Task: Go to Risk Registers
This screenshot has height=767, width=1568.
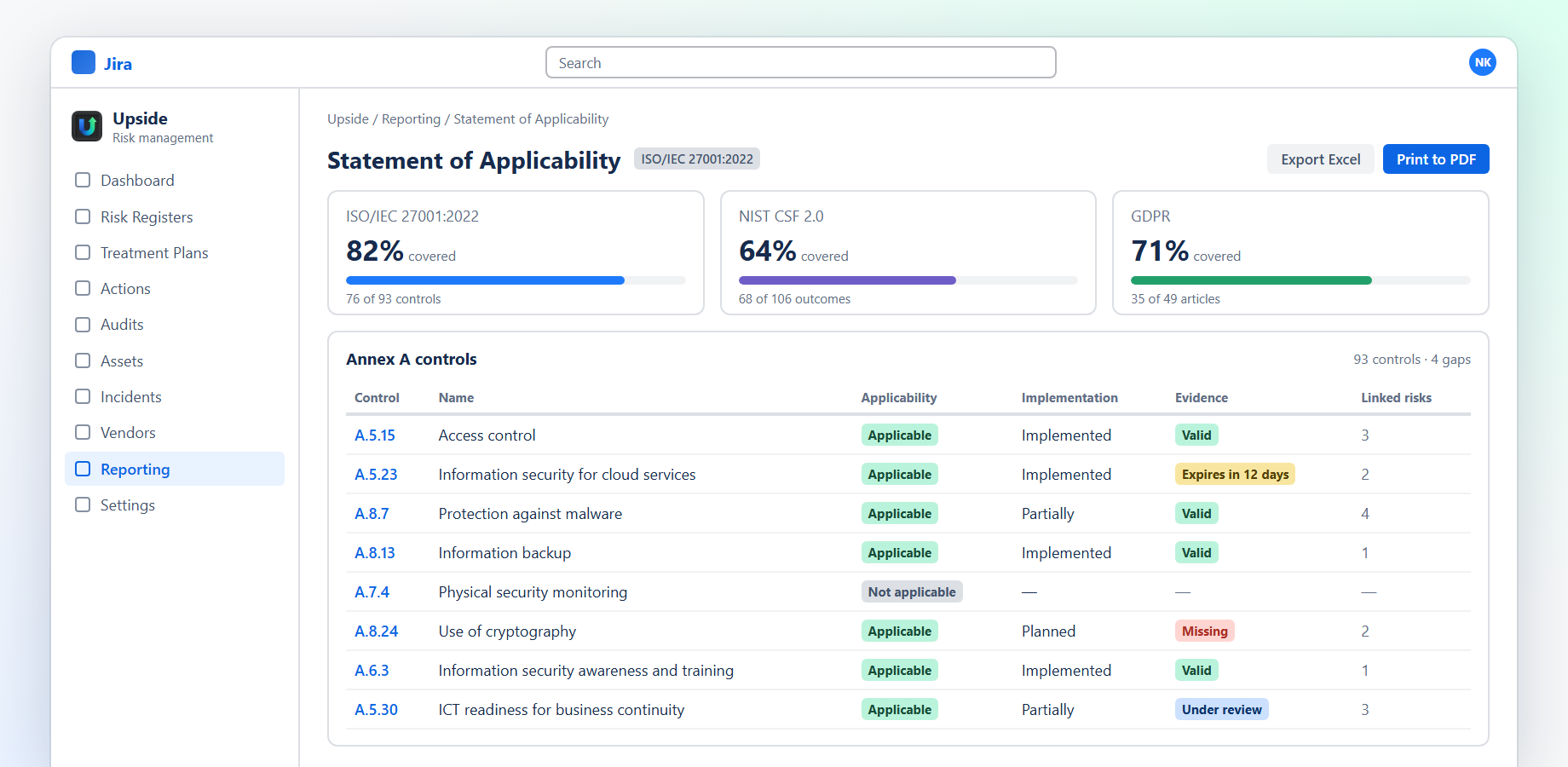Action: (175, 216)
